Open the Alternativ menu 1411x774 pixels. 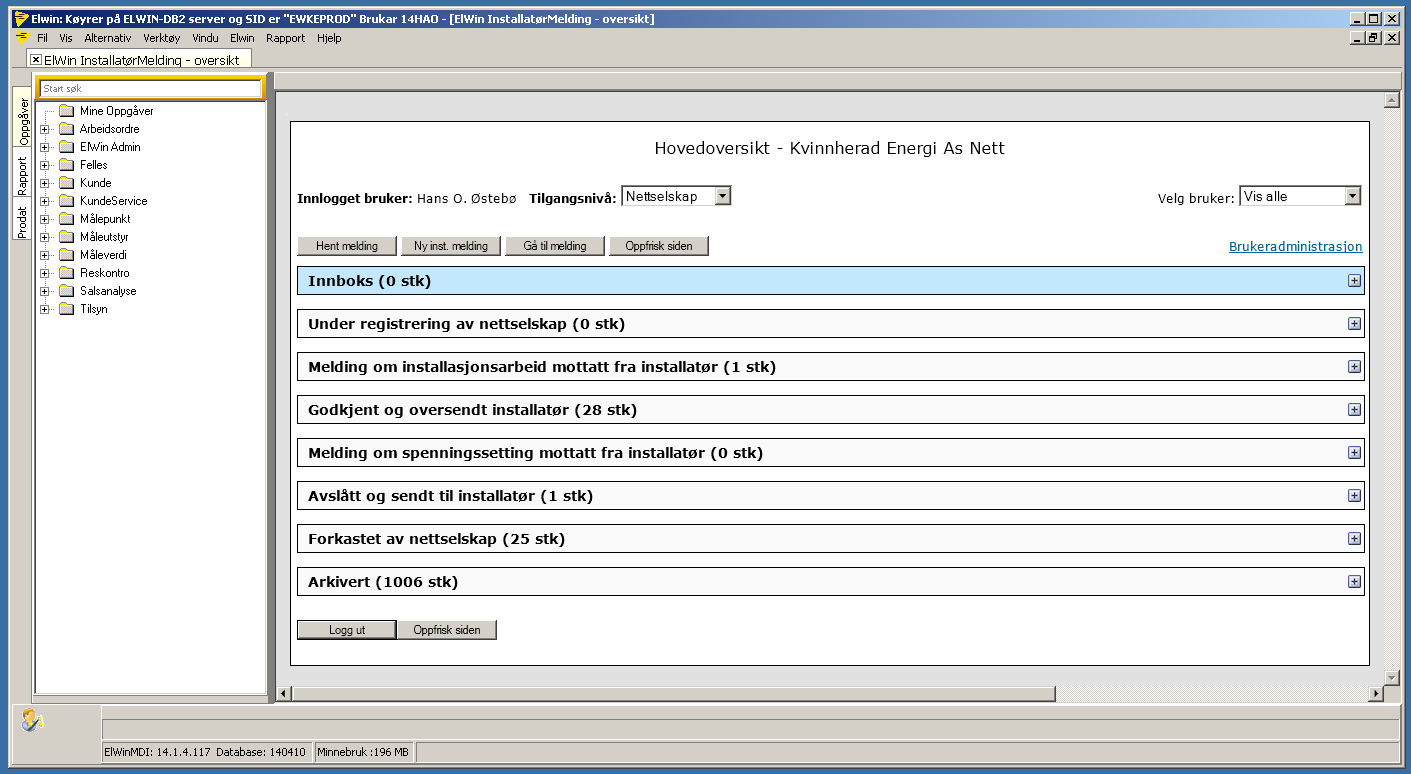(x=107, y=38)
